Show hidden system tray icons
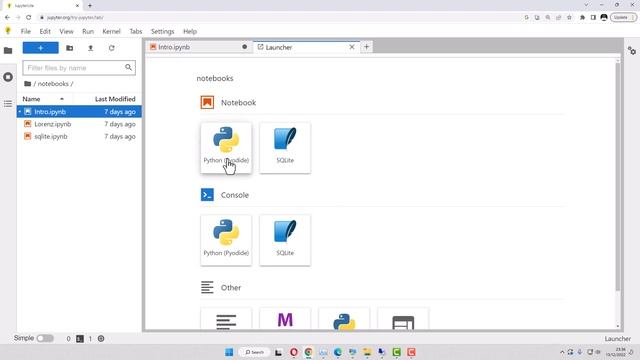This screenshot has width=640, height=360. (x=562, y=352)
